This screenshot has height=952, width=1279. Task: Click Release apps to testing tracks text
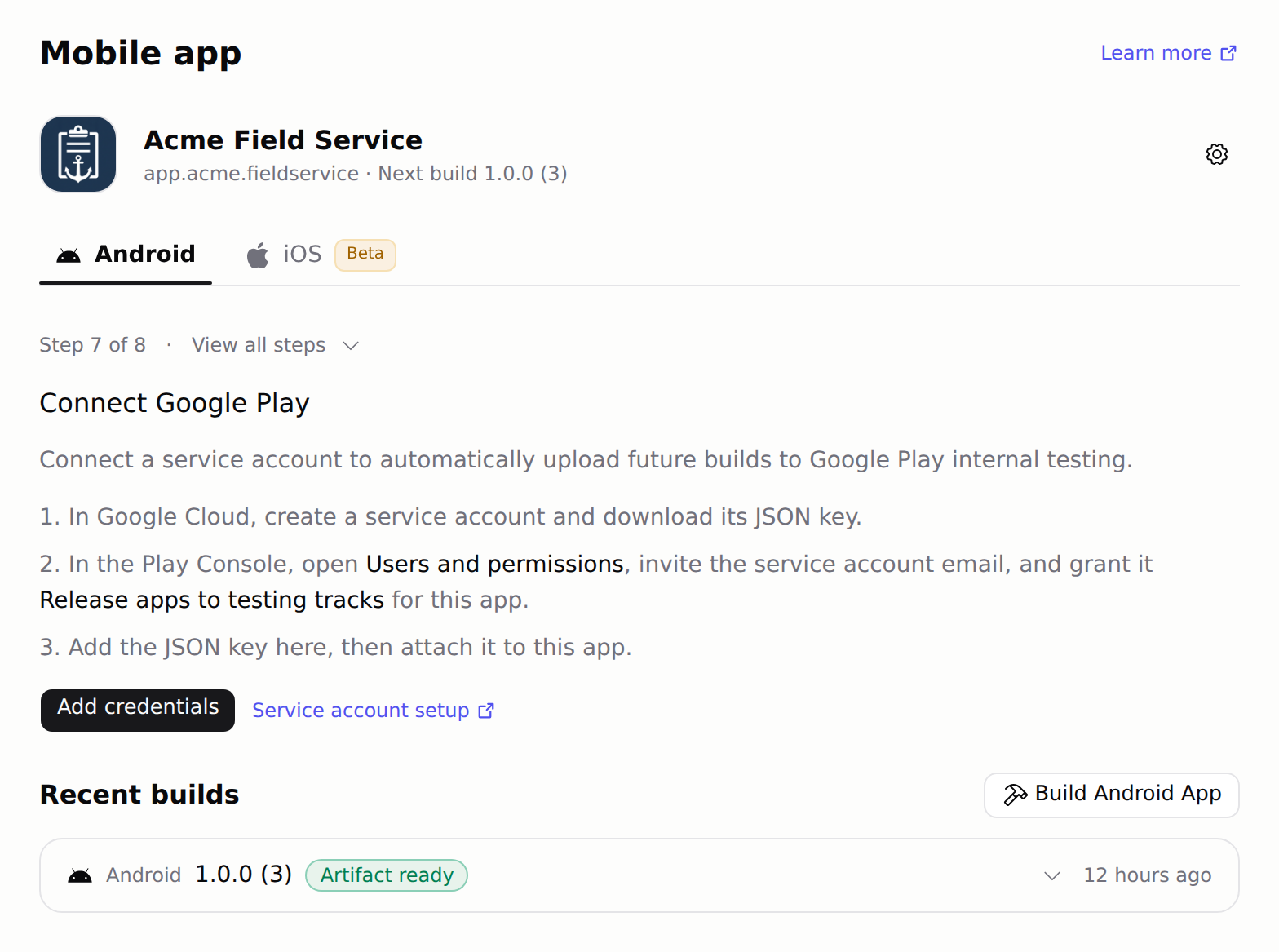[x=212, y=600]
